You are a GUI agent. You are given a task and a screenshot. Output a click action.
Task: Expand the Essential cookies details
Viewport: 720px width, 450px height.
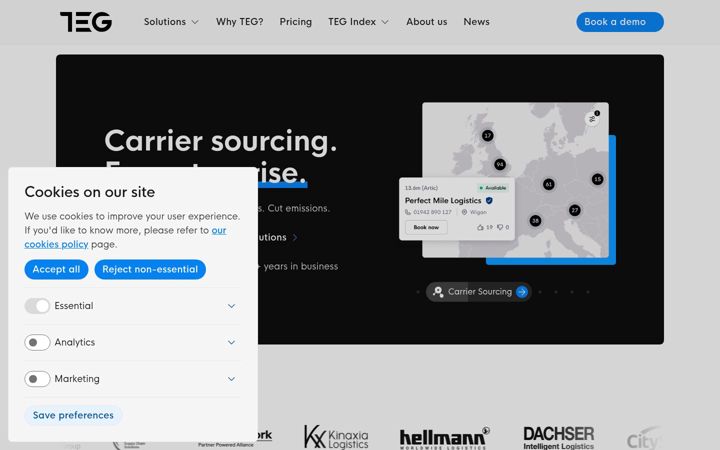231,306
